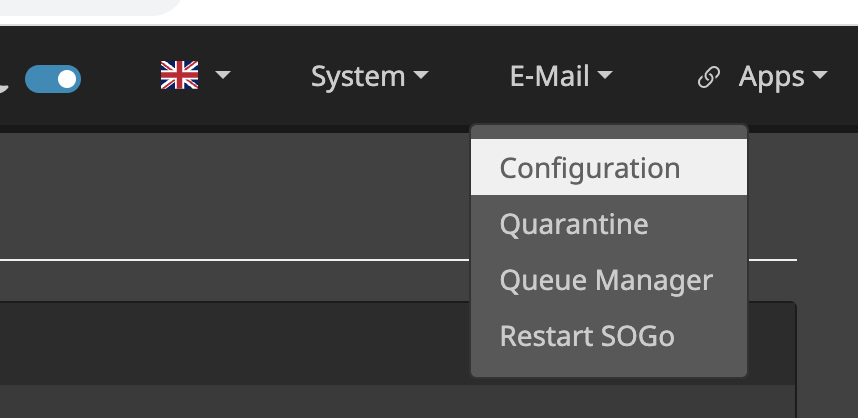Image resolution: width=858 pixels, height=418 pixels.
Task: Click the blank page header above the divider line
Action: (230, 195)
